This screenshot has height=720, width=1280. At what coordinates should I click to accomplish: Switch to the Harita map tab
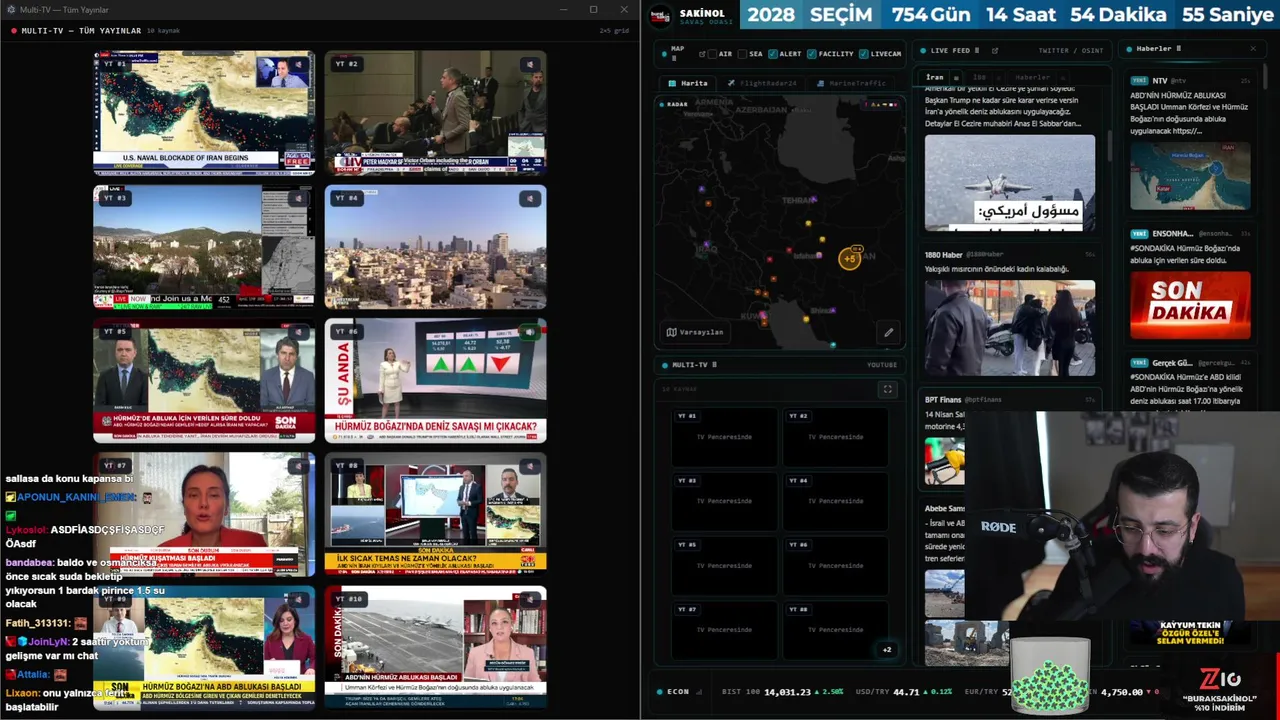click(x=688, y=83)
